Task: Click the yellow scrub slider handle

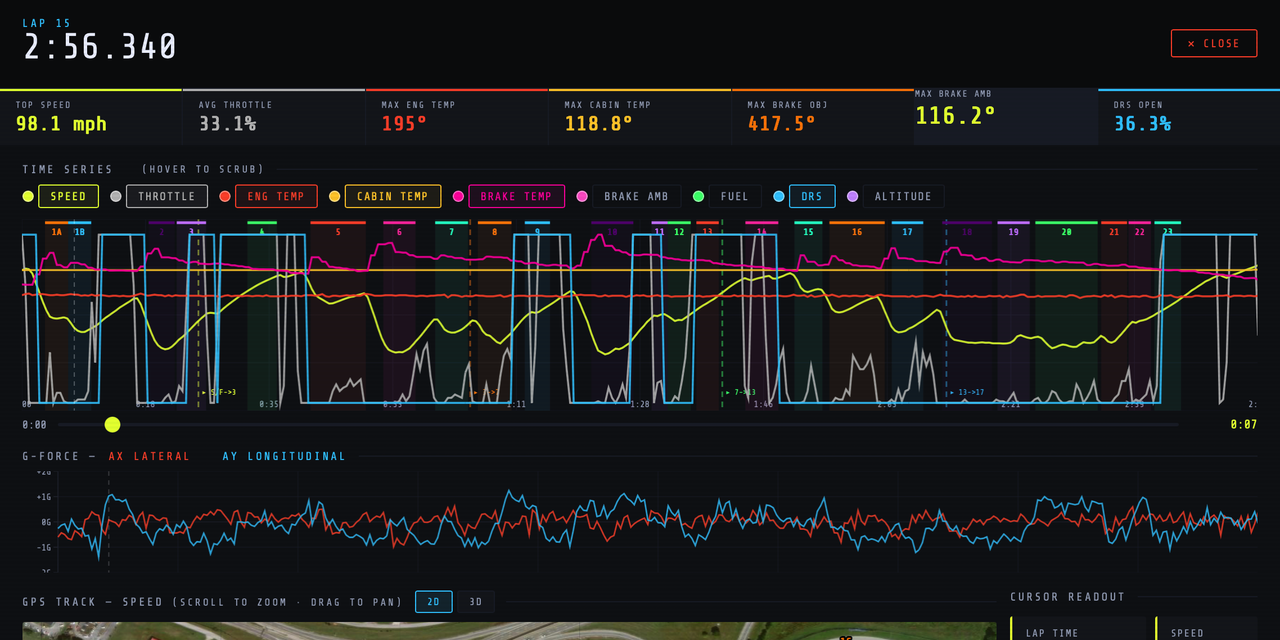Action: tap(112, 425)
